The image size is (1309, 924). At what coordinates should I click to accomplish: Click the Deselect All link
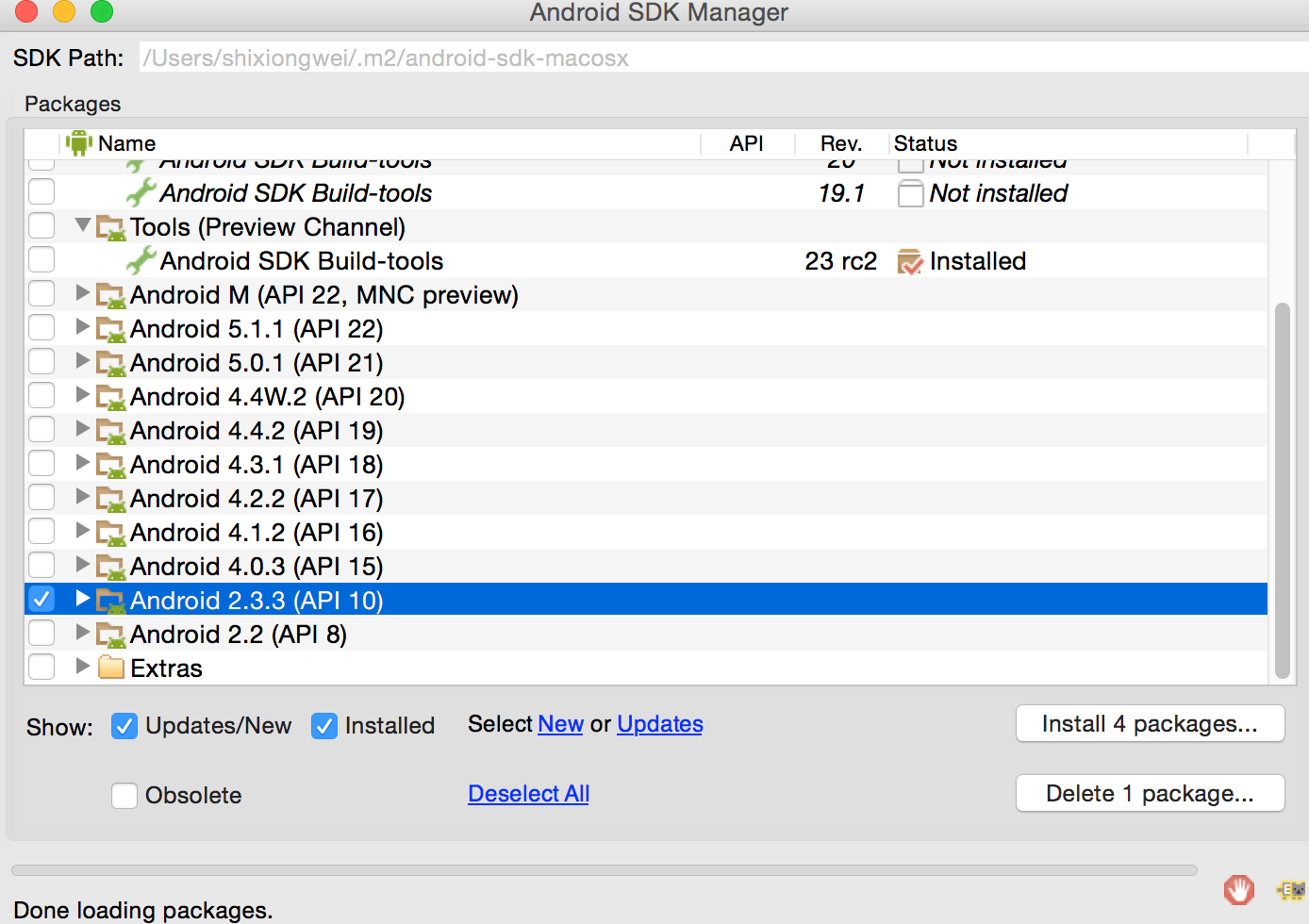pyautogui.click(x=529, y=794)
